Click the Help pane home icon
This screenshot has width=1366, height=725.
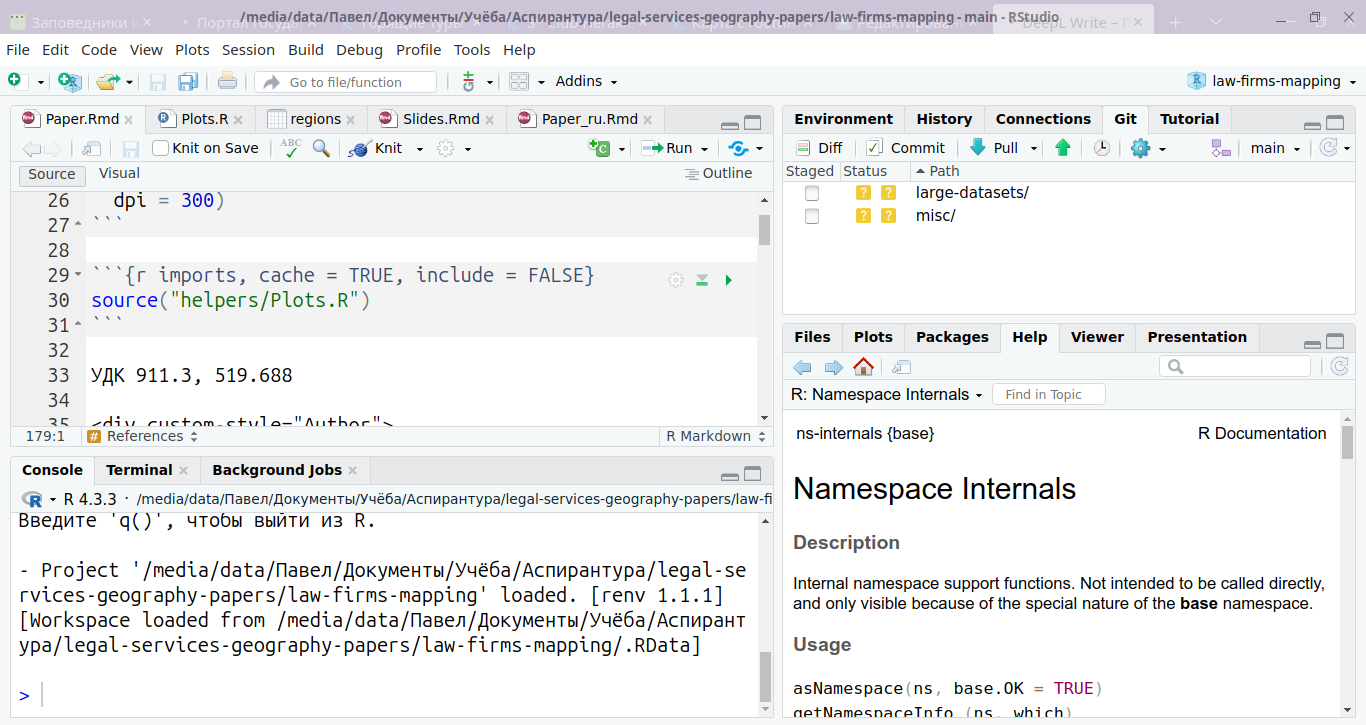[x=863, y=367]
